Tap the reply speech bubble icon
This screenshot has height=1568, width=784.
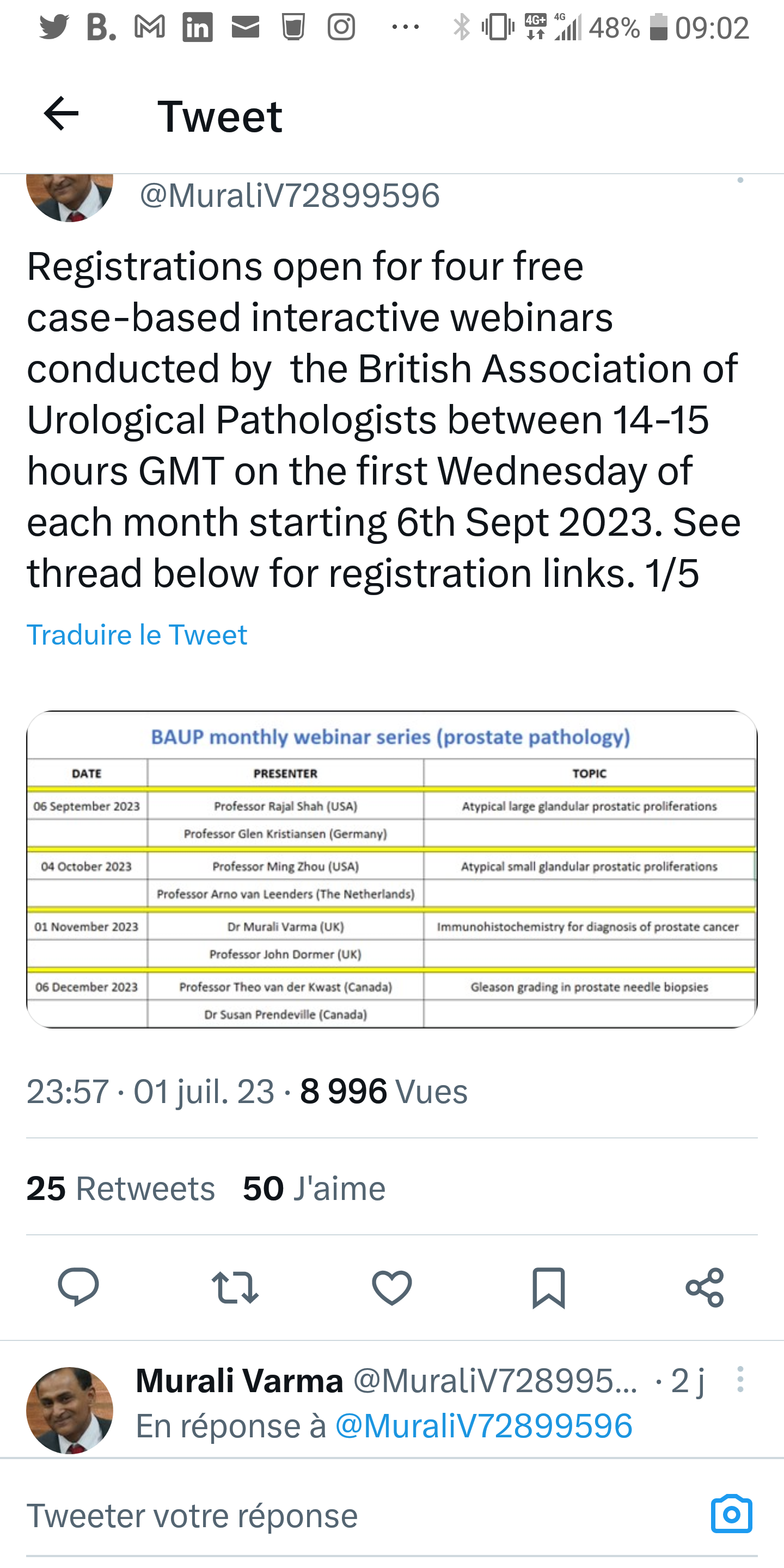[78, 1288]
